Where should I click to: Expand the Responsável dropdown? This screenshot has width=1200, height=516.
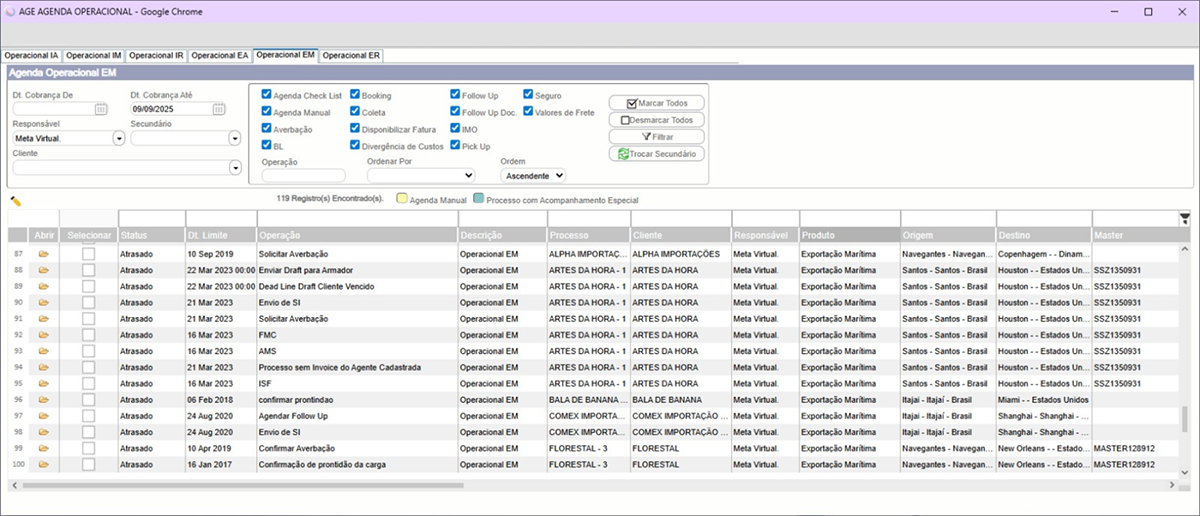pos(119,138)
